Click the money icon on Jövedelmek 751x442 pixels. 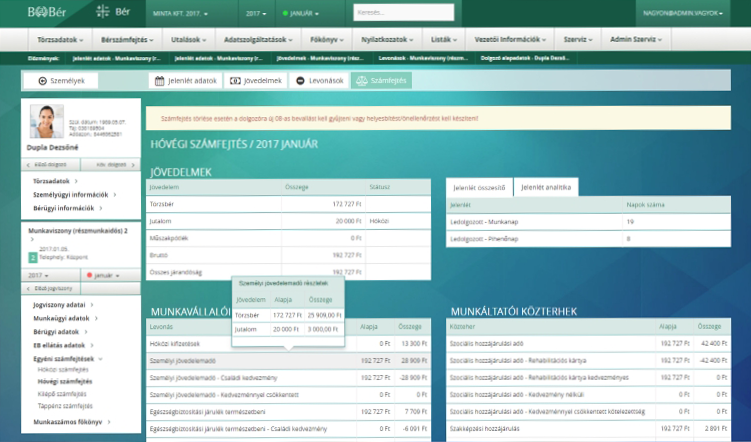[x=235, y=81]
